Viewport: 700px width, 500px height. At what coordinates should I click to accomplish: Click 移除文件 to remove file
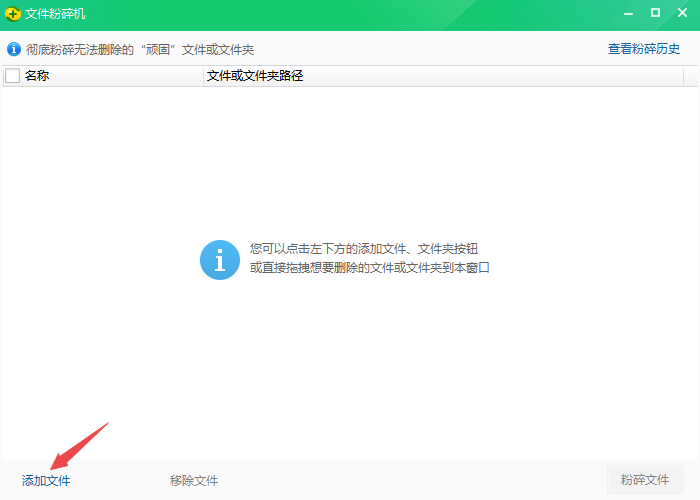[x=194, y=481]
